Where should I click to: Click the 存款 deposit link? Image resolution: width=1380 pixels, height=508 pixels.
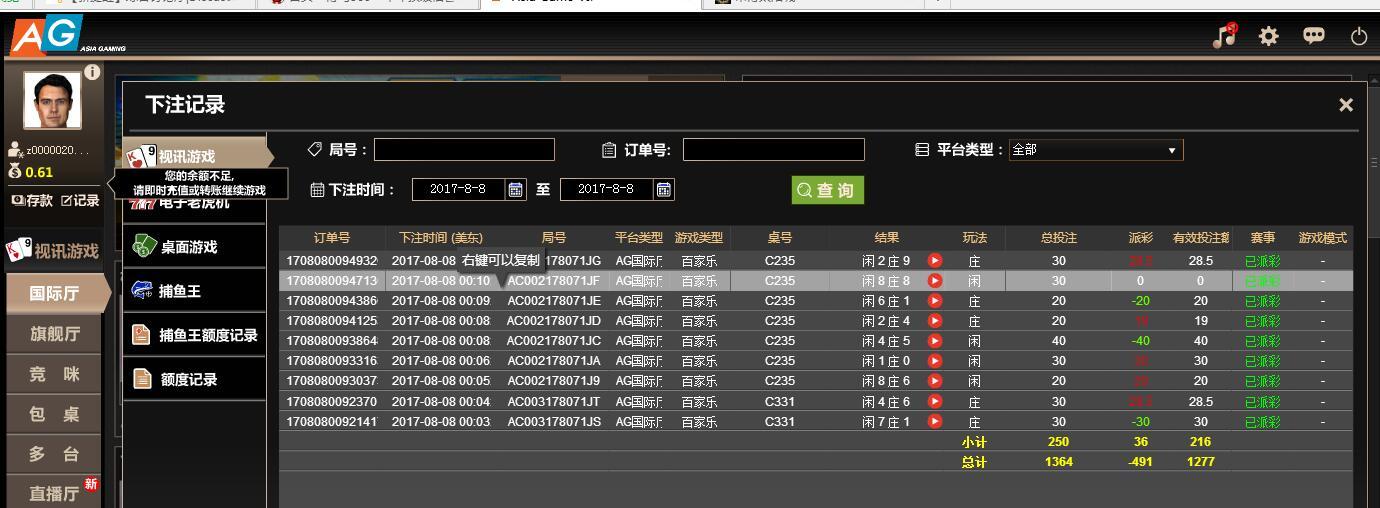(32, 200)
